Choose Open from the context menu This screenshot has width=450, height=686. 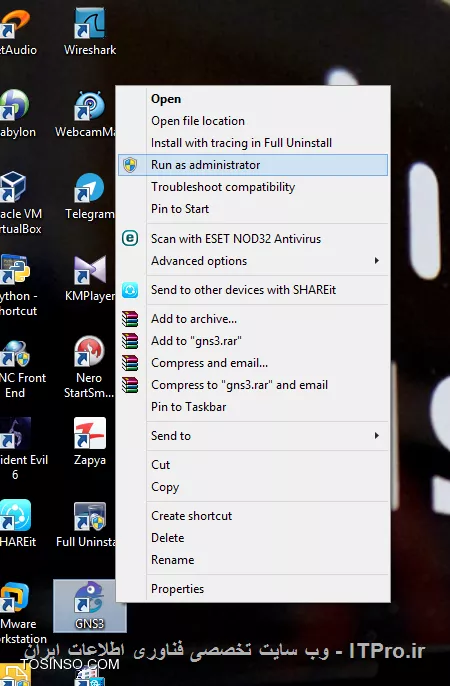[253, 99]
